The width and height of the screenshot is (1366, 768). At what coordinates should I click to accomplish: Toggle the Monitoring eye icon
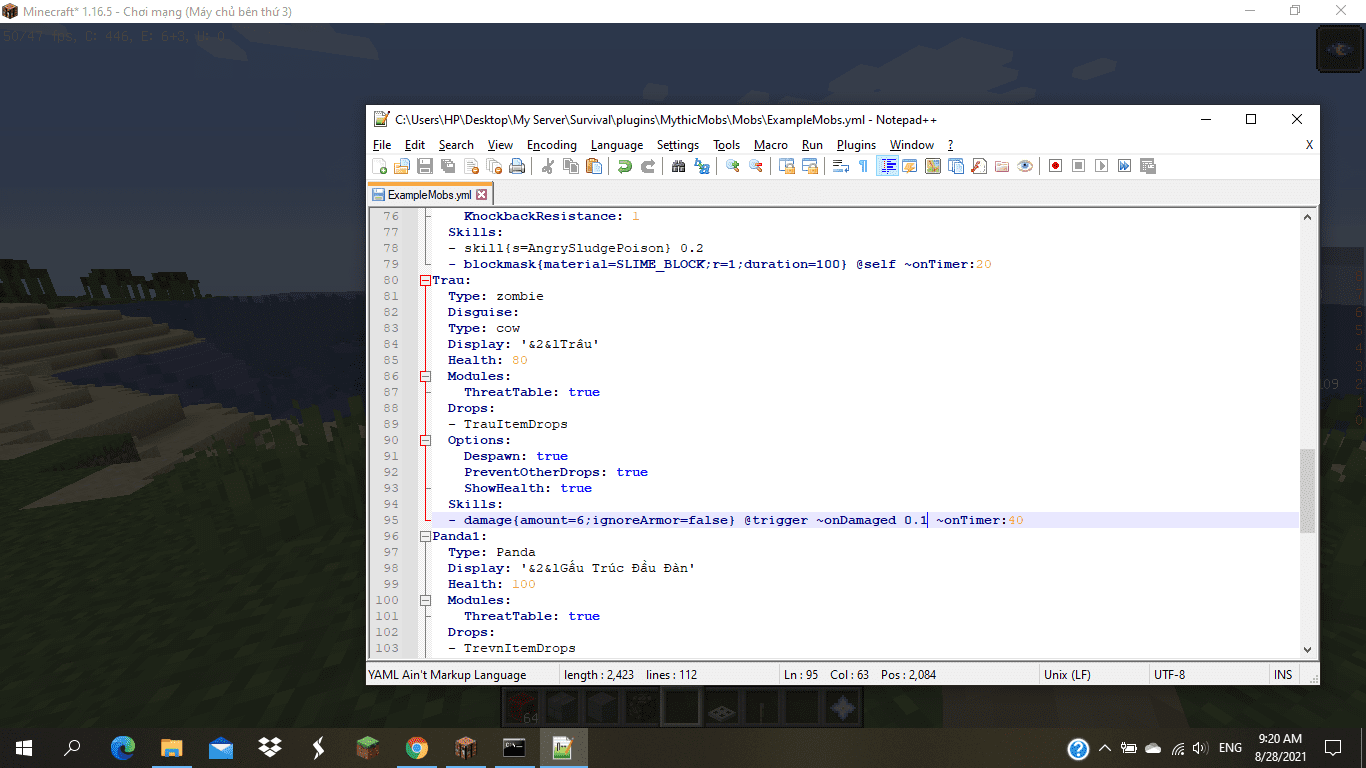1025,166
